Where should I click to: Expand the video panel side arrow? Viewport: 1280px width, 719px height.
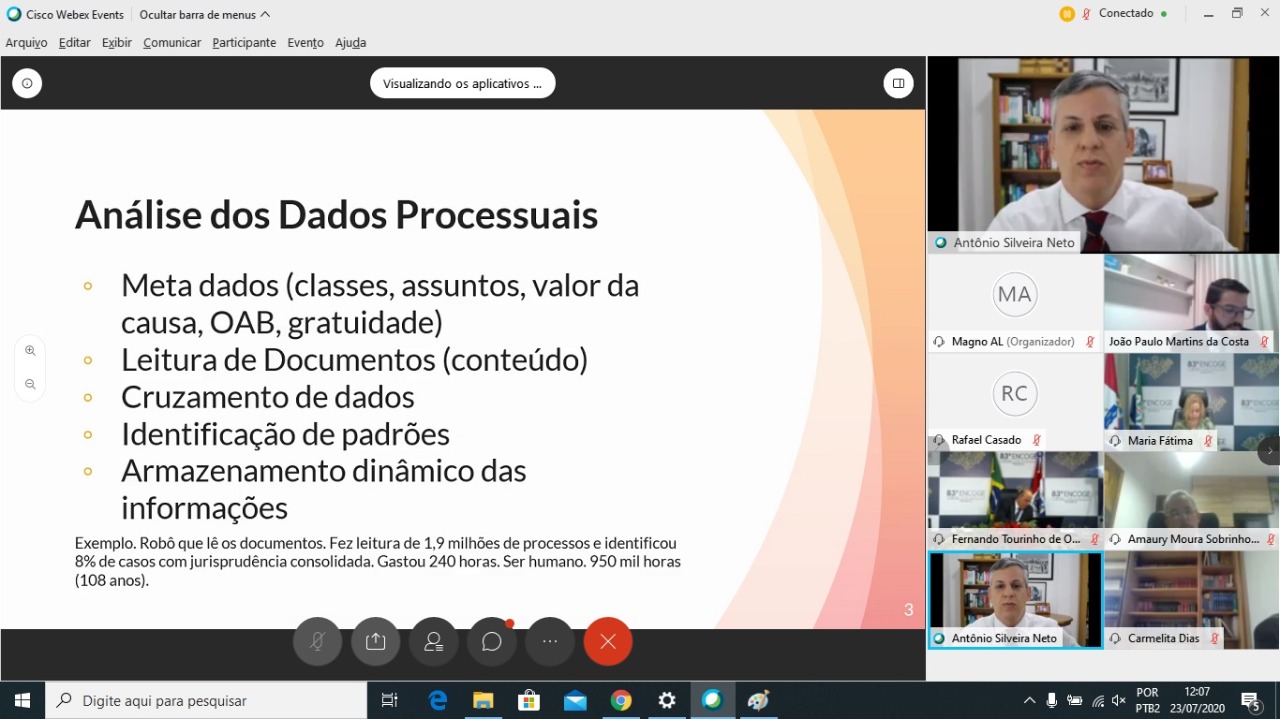[1269, 451]
